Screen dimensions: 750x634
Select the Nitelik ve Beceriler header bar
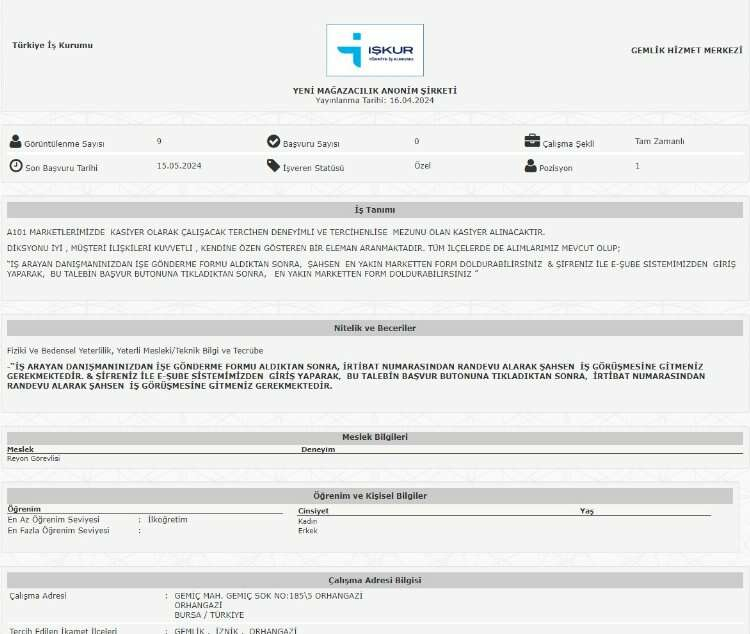[375, 328]
